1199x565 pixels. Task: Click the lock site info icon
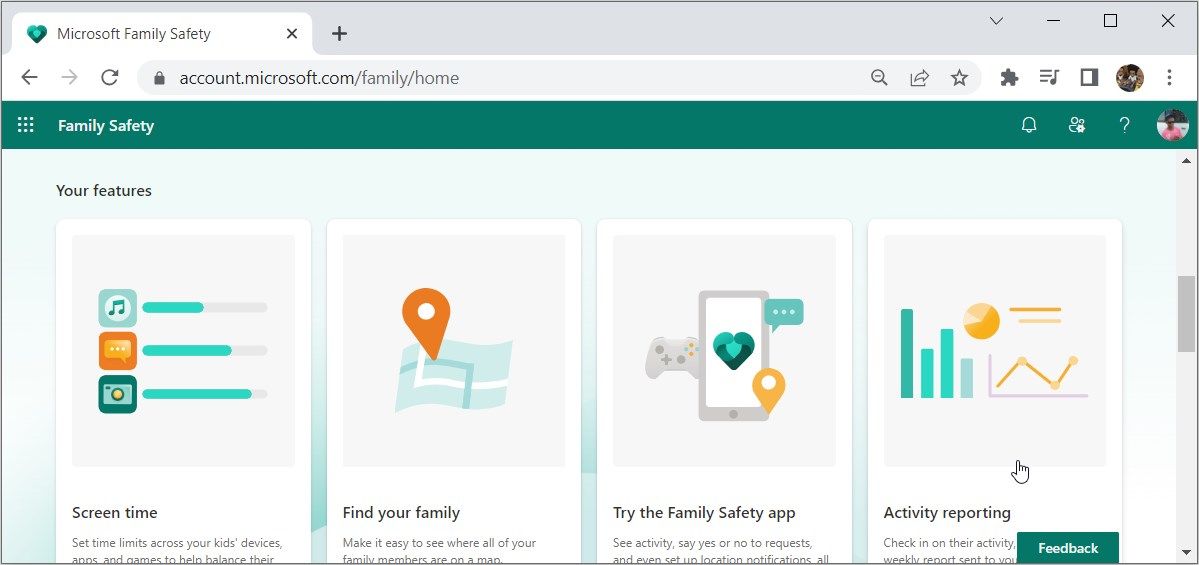(x=159, y=78)
